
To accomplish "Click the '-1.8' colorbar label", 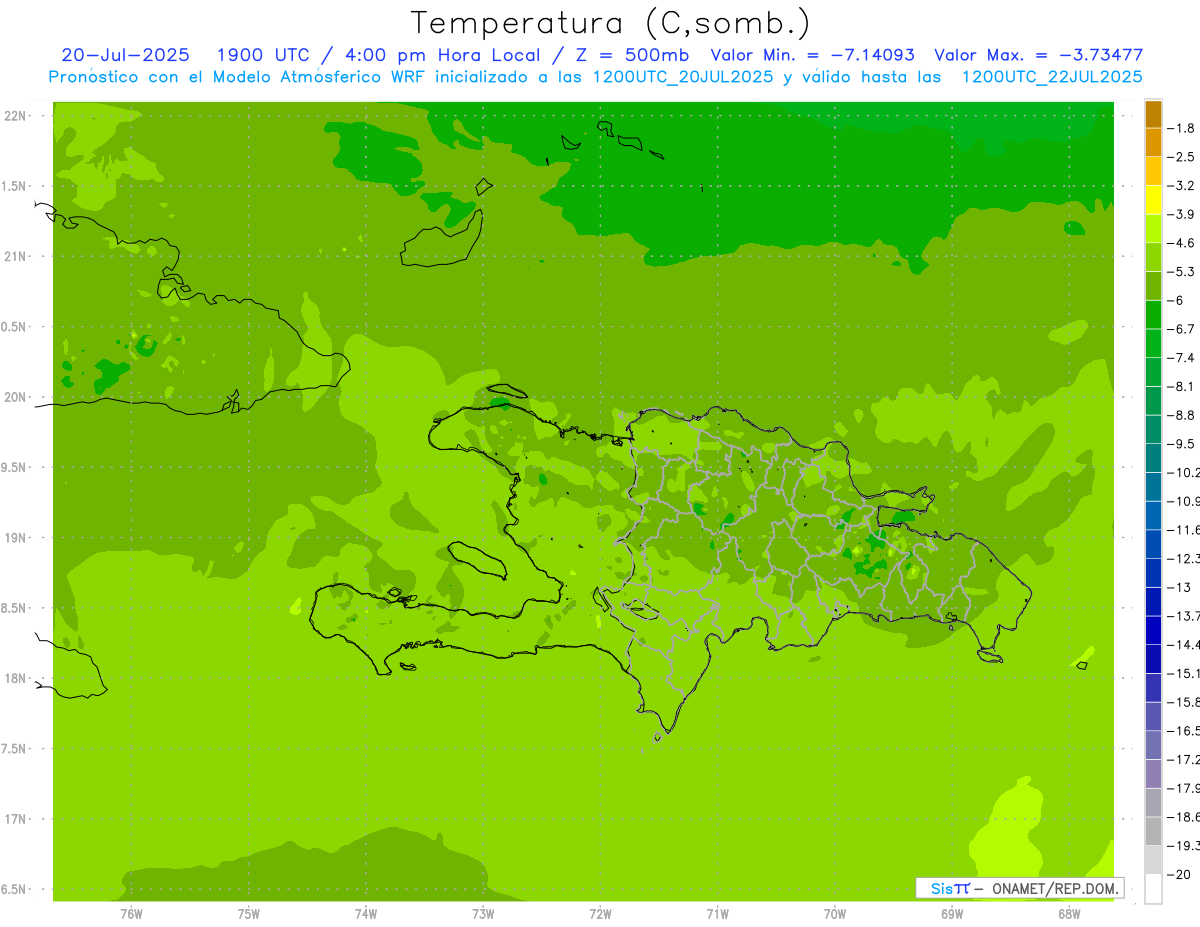I will 1180,128.
